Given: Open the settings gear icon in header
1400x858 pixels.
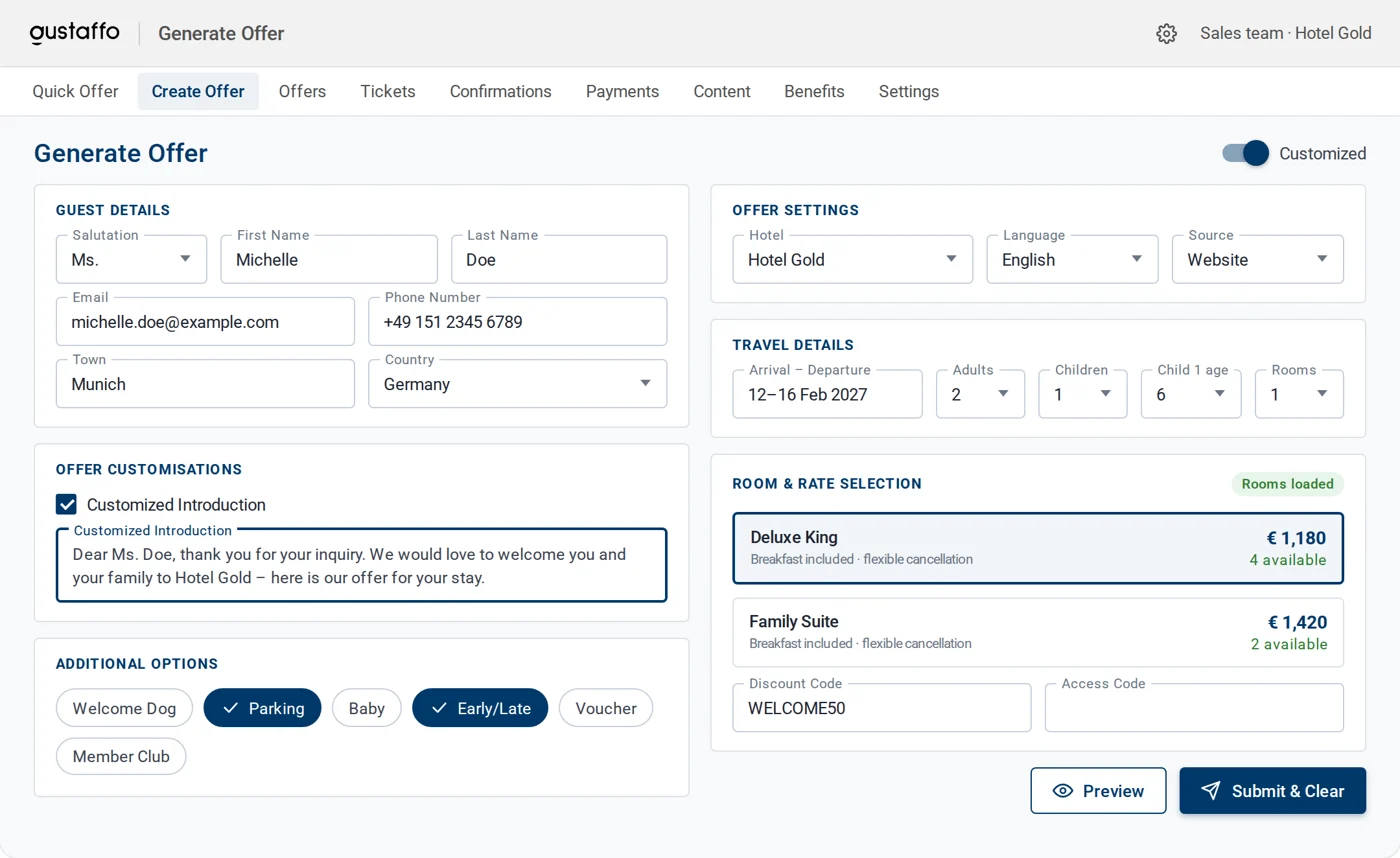Looking at the screenshot, I should click(x=1166, y=33).
